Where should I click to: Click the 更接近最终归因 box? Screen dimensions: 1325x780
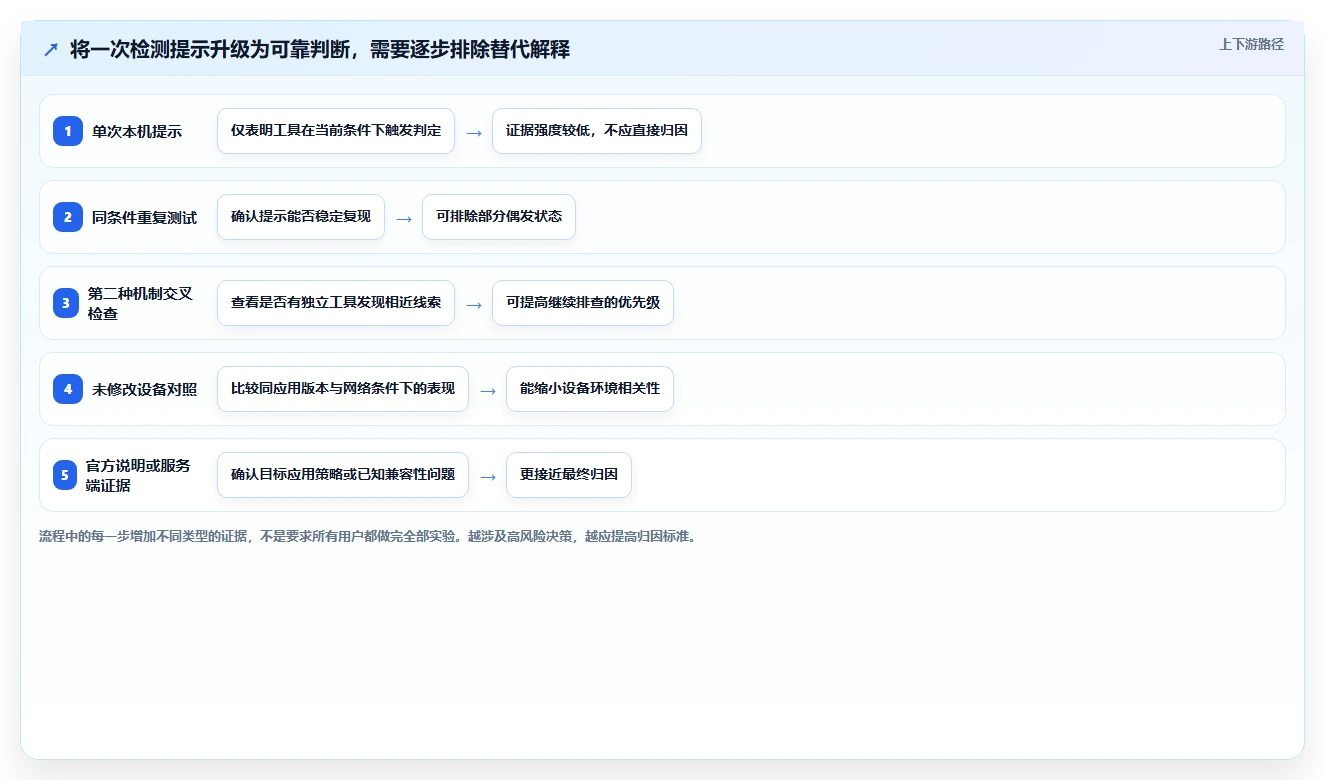click(569, 475)
